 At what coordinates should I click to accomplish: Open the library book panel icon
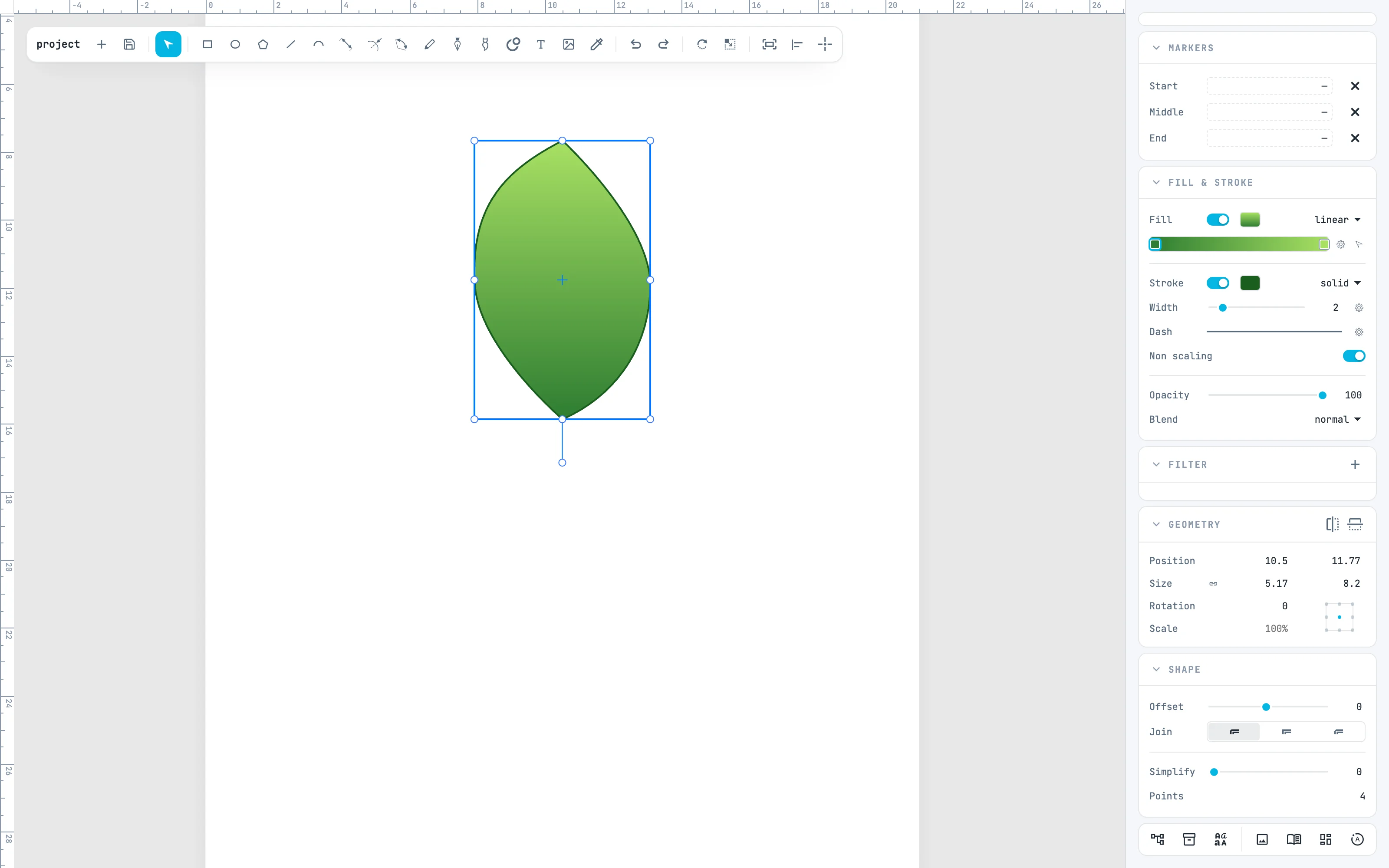tap(1294, 839)
